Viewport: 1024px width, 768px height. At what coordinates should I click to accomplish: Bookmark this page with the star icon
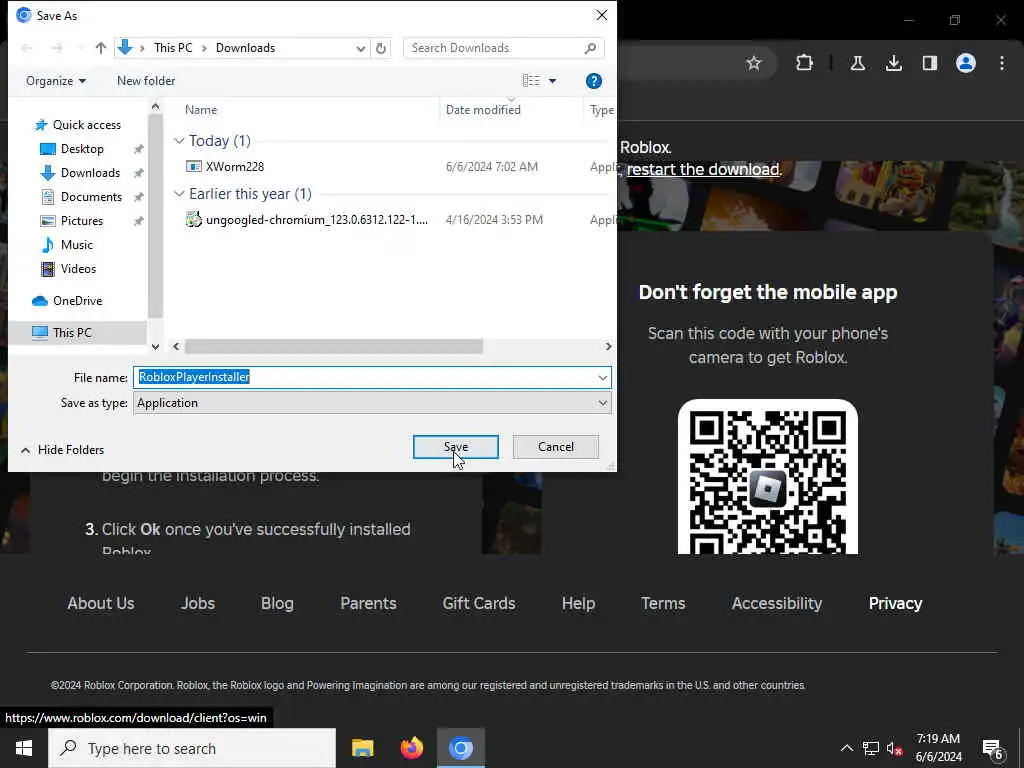pyautogui.click(x=754, y=63)
